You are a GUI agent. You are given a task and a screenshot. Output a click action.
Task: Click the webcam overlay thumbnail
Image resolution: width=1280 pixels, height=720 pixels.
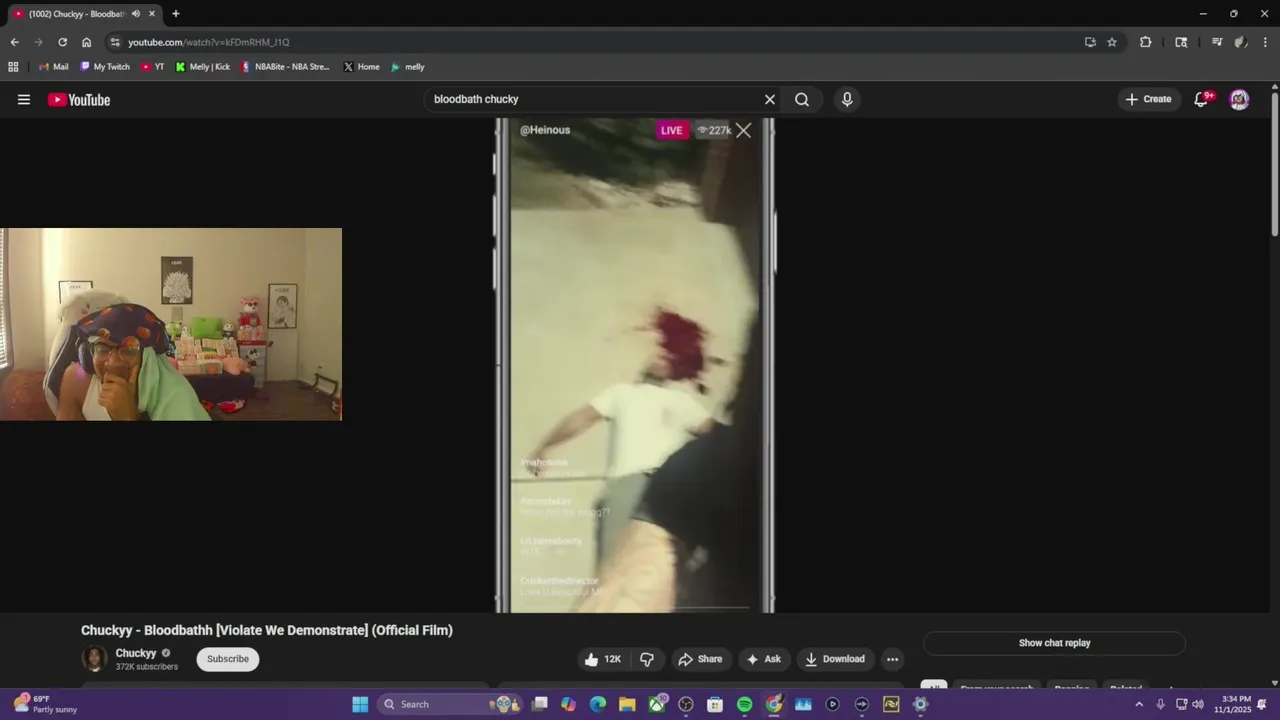[171, 324]
